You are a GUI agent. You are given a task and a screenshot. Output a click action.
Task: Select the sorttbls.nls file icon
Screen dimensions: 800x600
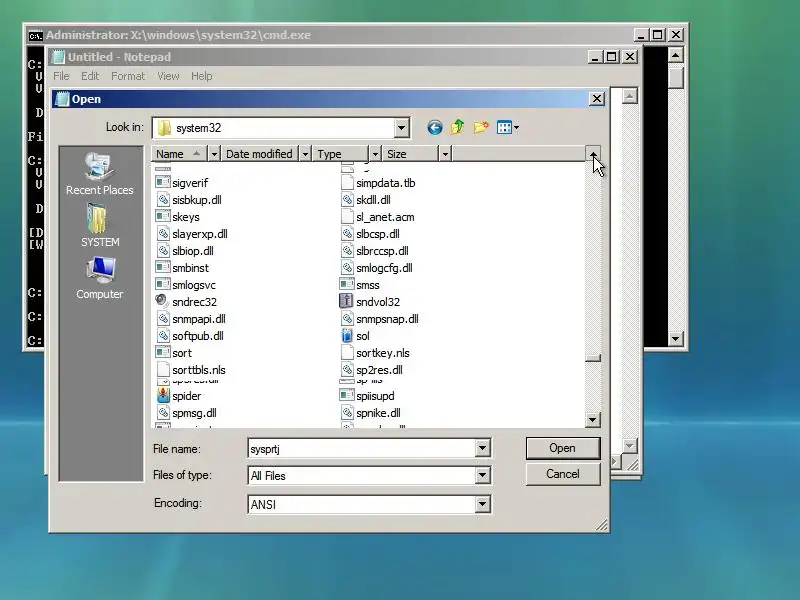[163, 369]
